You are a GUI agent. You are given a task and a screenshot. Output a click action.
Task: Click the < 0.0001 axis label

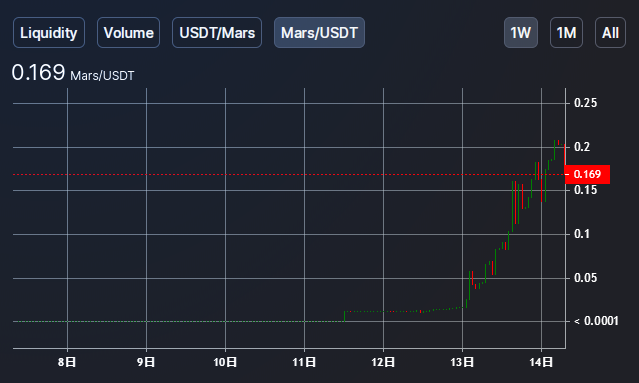(596, 321)
